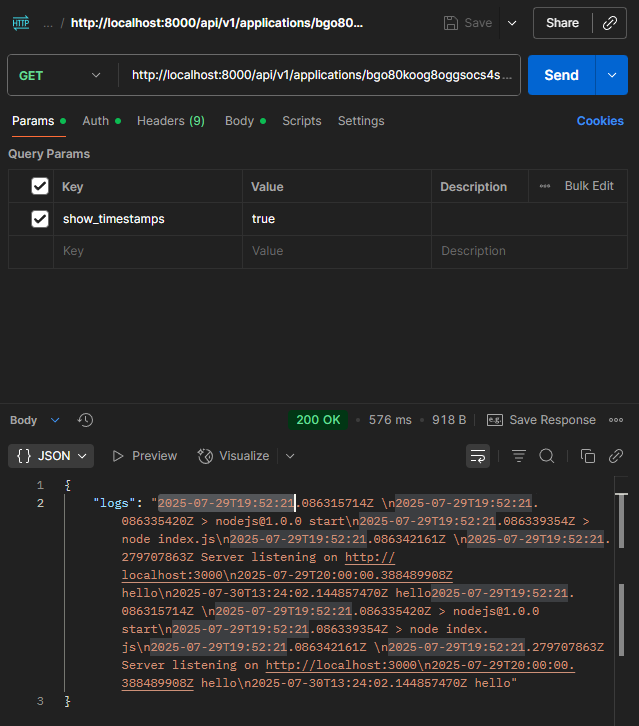Click the Preview play icon
Viewport: 639px width, 726px height.
tap(118, 456)
